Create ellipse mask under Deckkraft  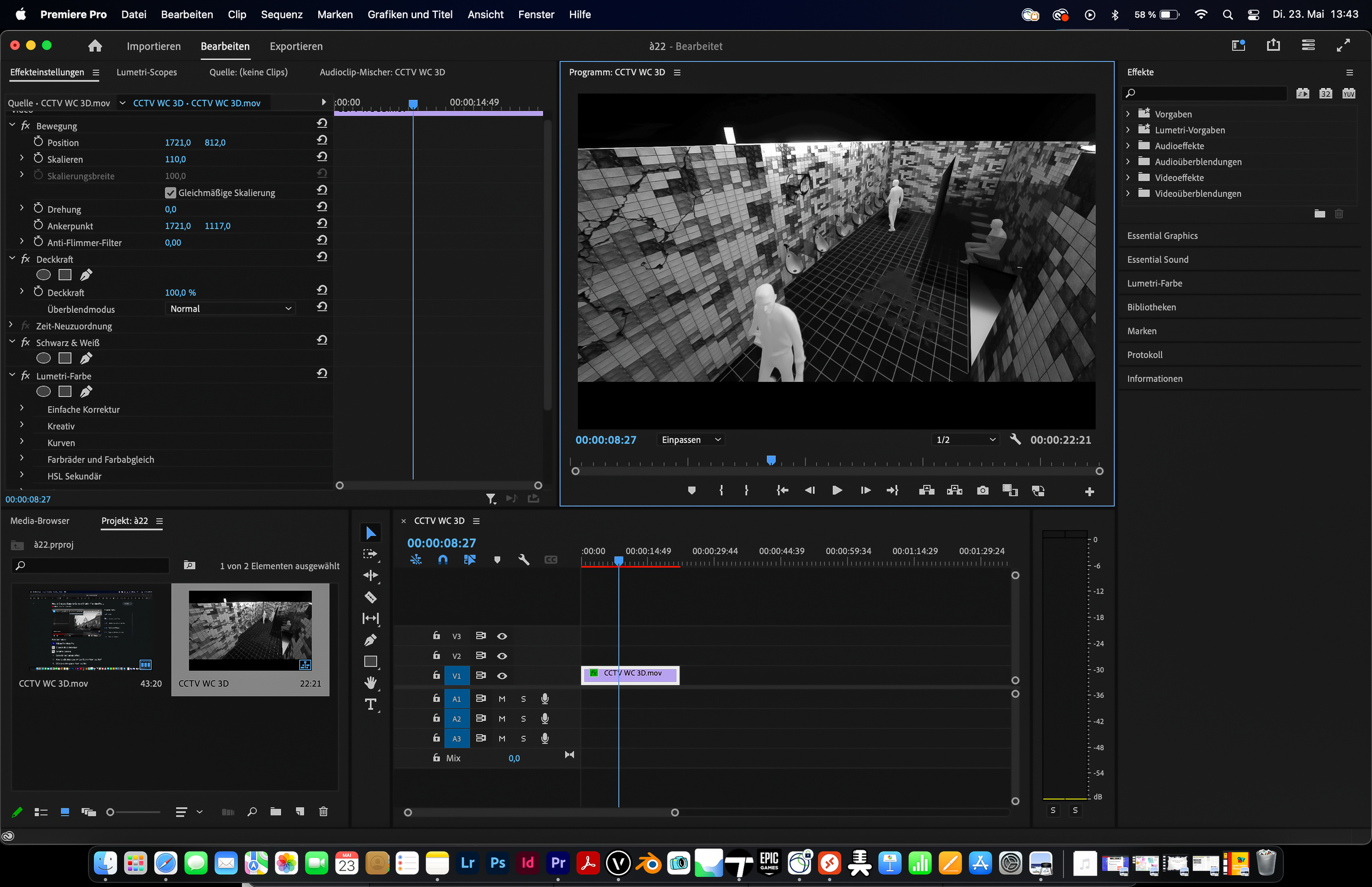point(43,275)
